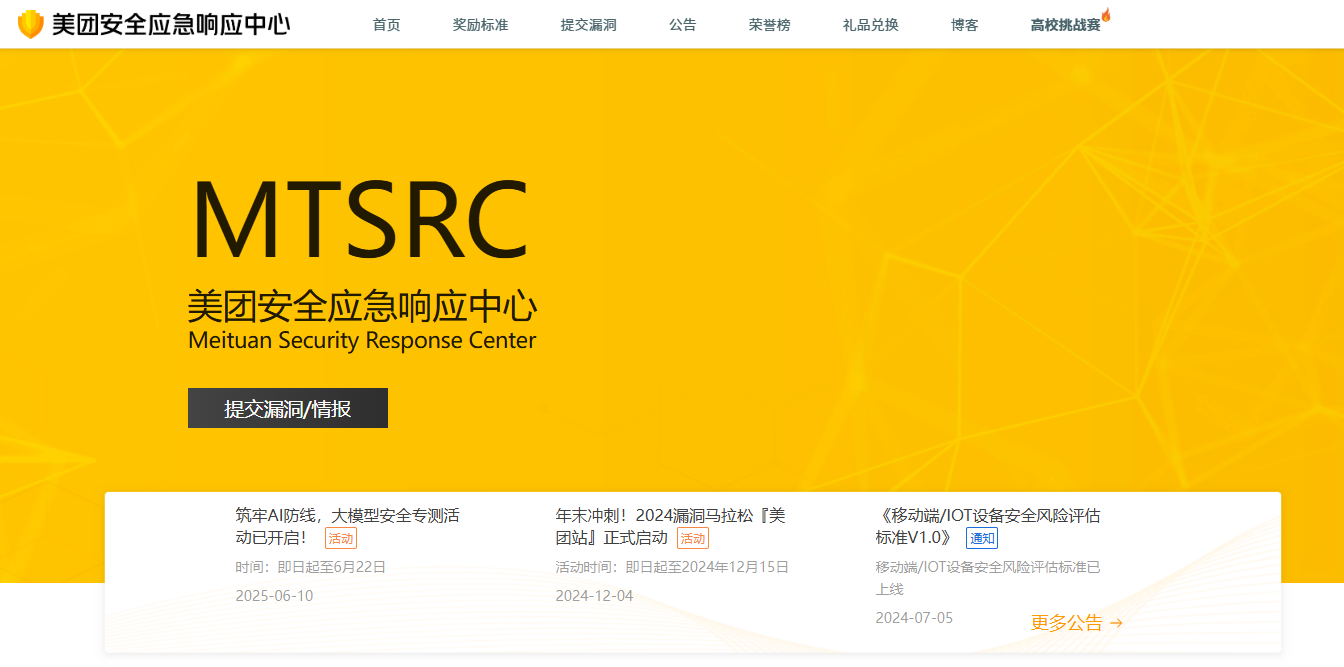Open the 移动端/IOT设备安全风险评估标准 notice
This screenshot has height=667, width=1344.
coord(988,516)
